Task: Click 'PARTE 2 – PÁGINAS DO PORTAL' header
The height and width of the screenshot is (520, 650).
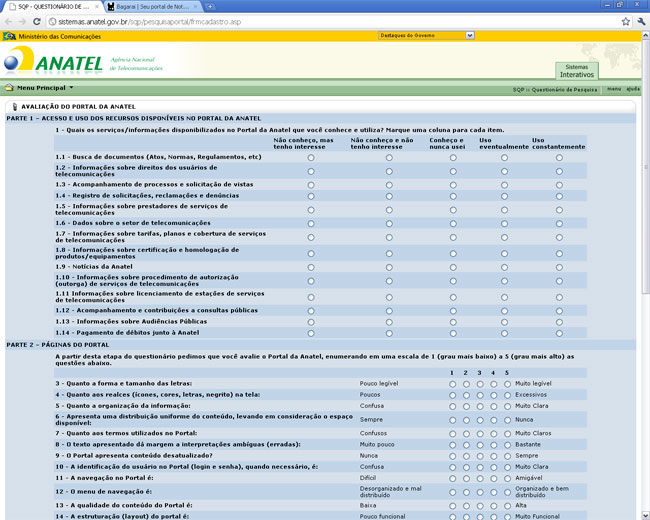Action: pos(58,345)
